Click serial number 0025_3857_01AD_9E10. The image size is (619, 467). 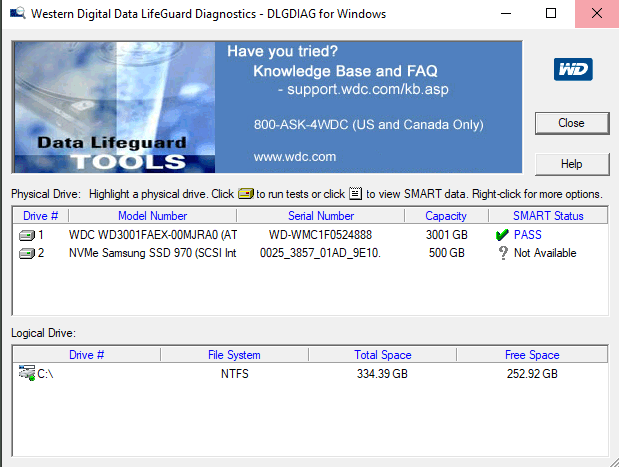(320, 253)
